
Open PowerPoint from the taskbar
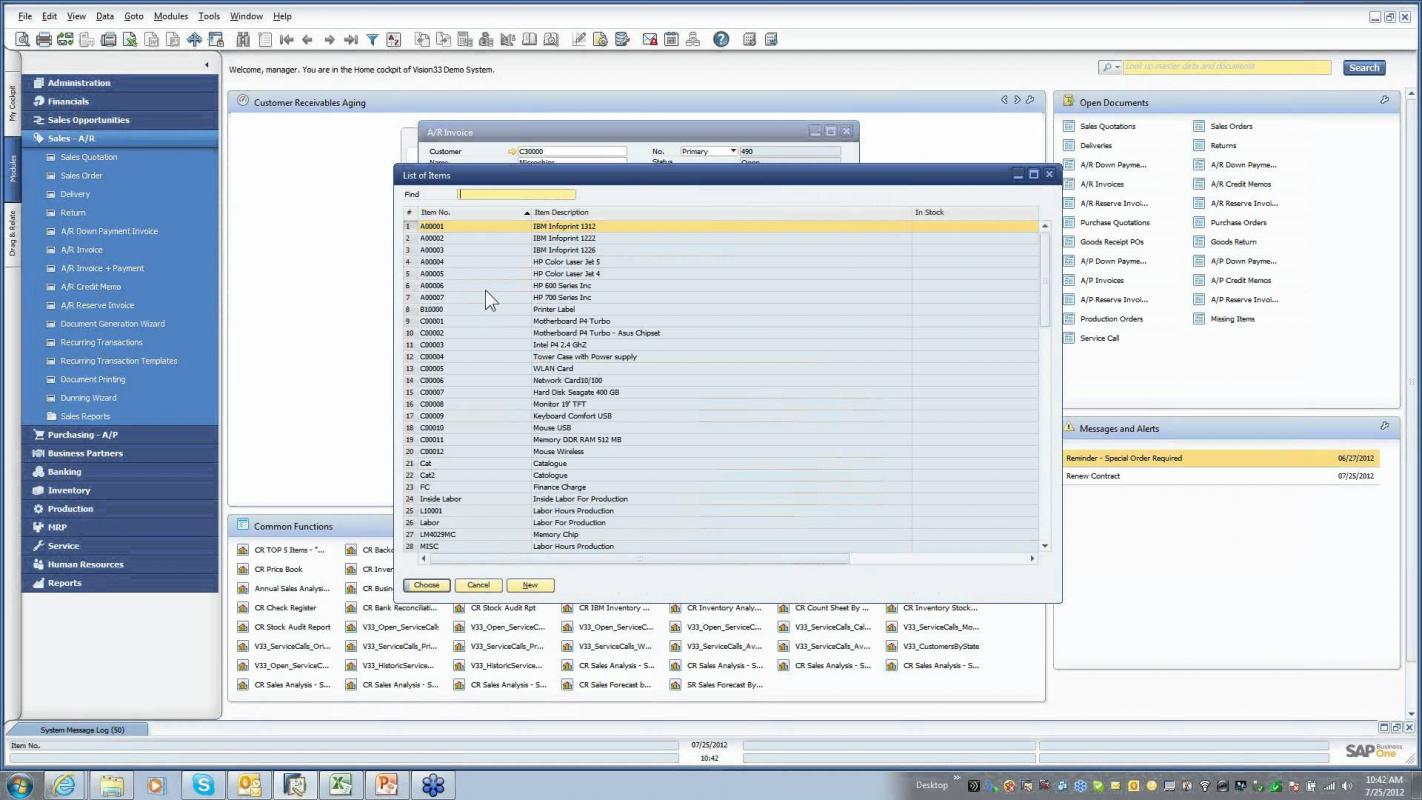point(386,785)
